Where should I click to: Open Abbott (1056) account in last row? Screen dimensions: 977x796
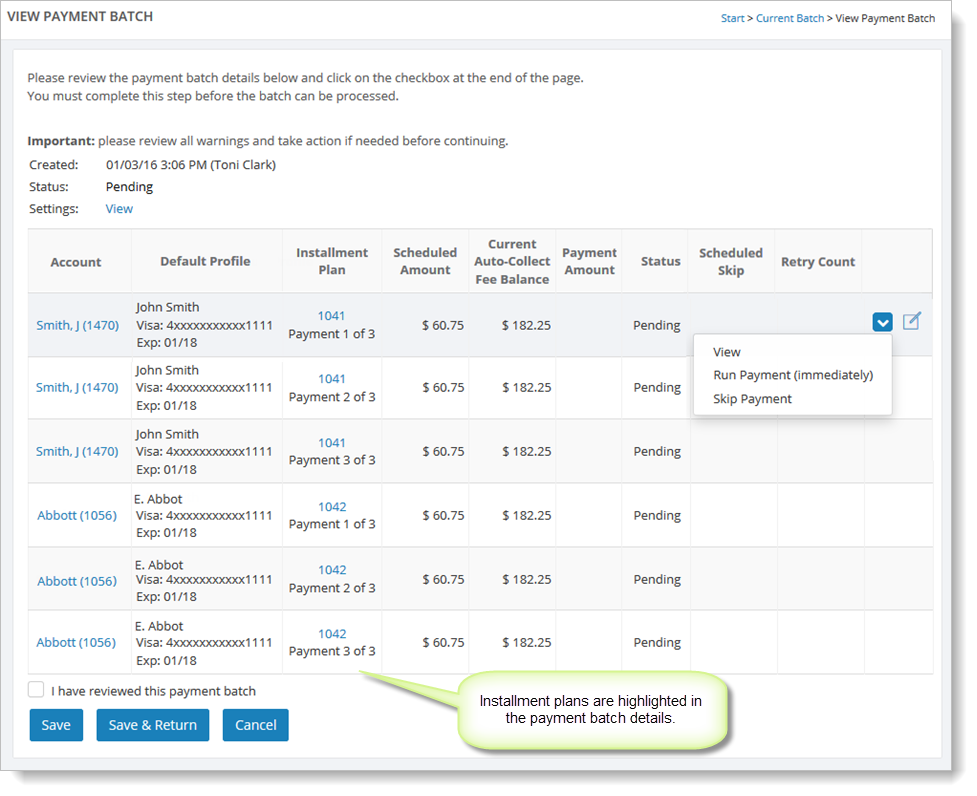77,643
